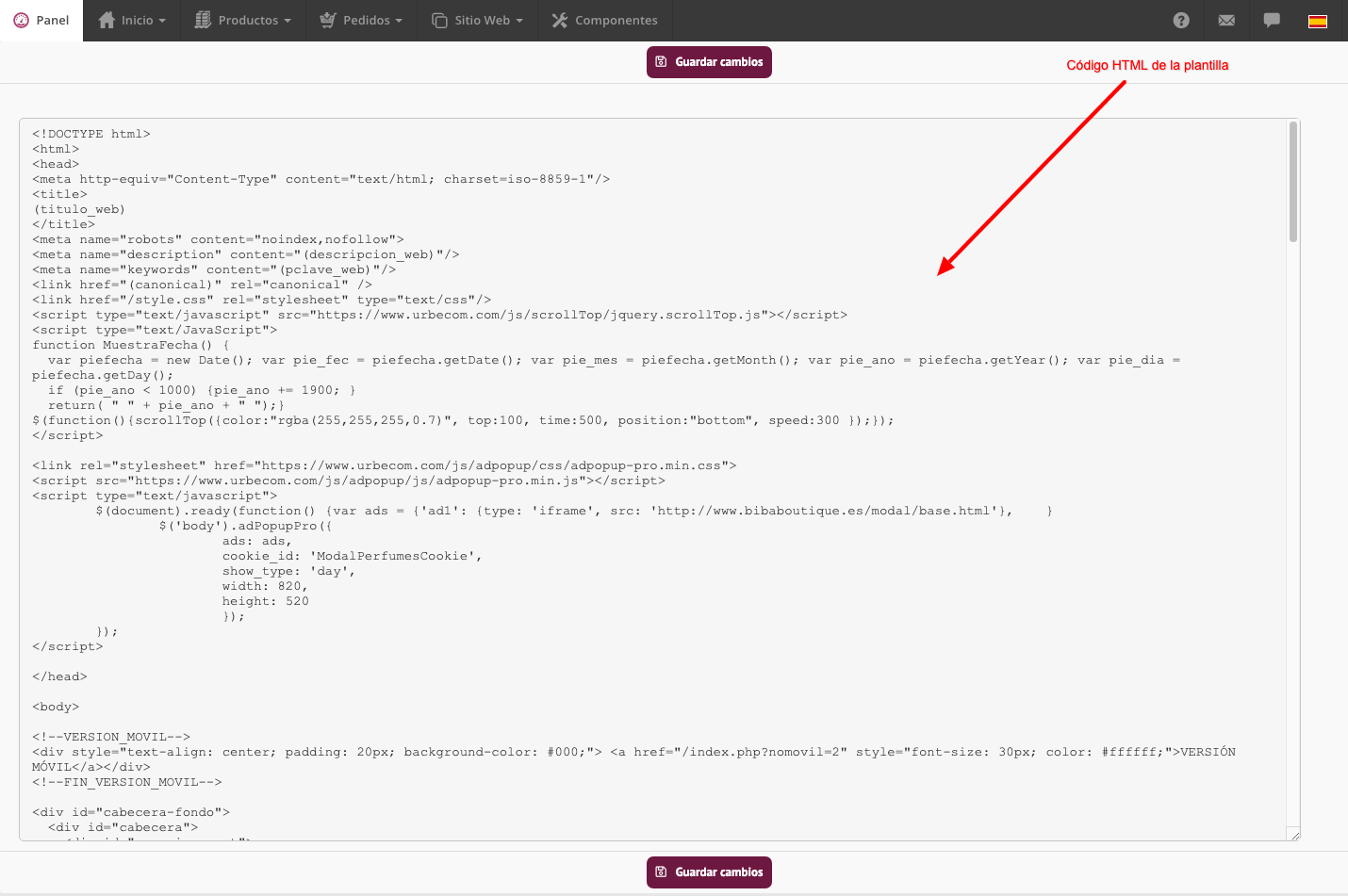Click the cookie_id 'ModalPerfumesCookie' line
Viewport: 1348px width, 896px height.
click(353, 556)
